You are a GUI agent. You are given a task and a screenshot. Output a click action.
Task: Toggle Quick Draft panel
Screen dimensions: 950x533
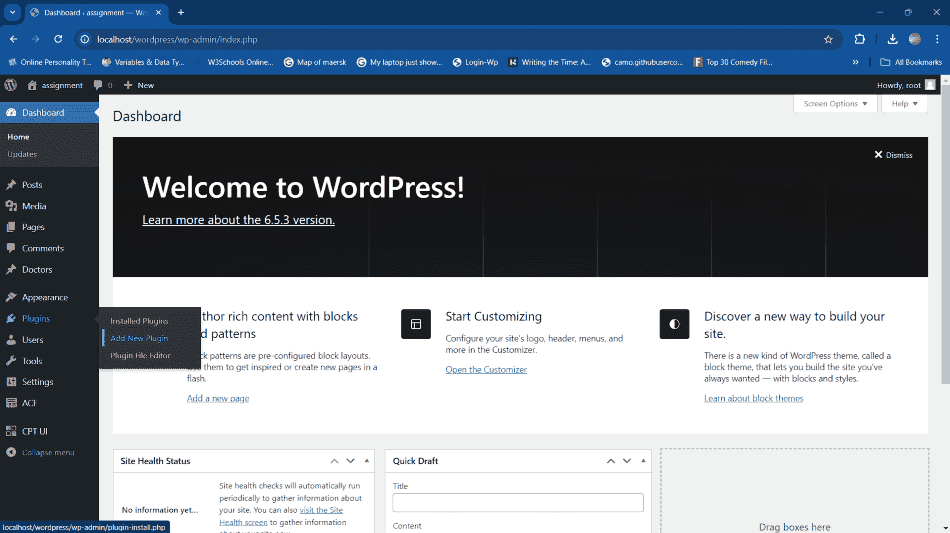point(643,461)
